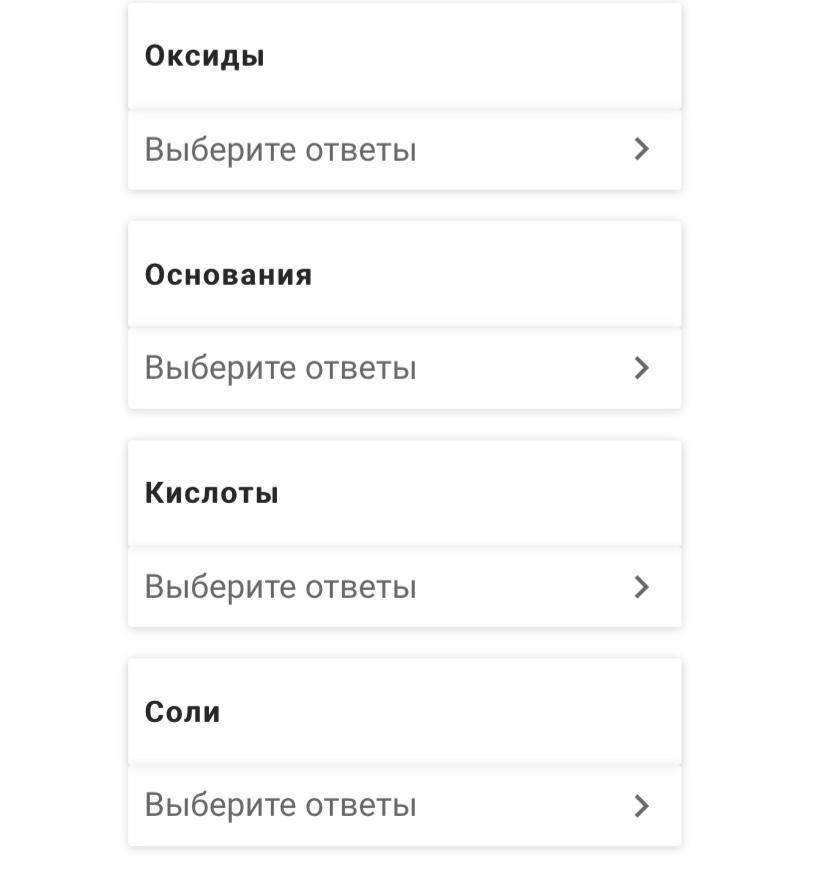Click the white header panel of the Оксиды card
The image size is (828, 879).
coord(470,56)
